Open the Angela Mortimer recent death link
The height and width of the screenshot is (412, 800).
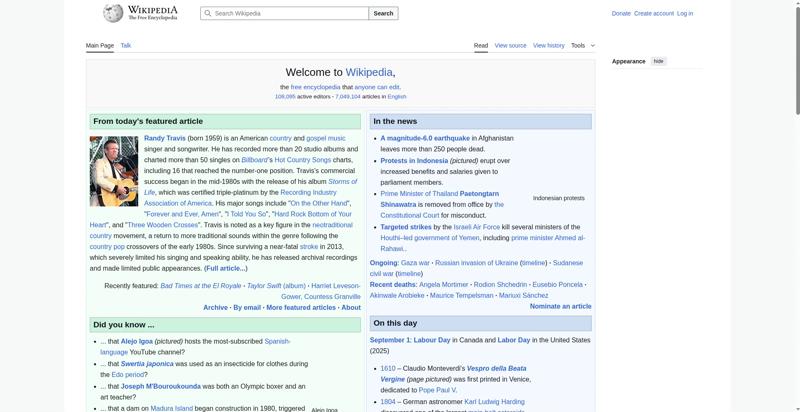(443, 285)
